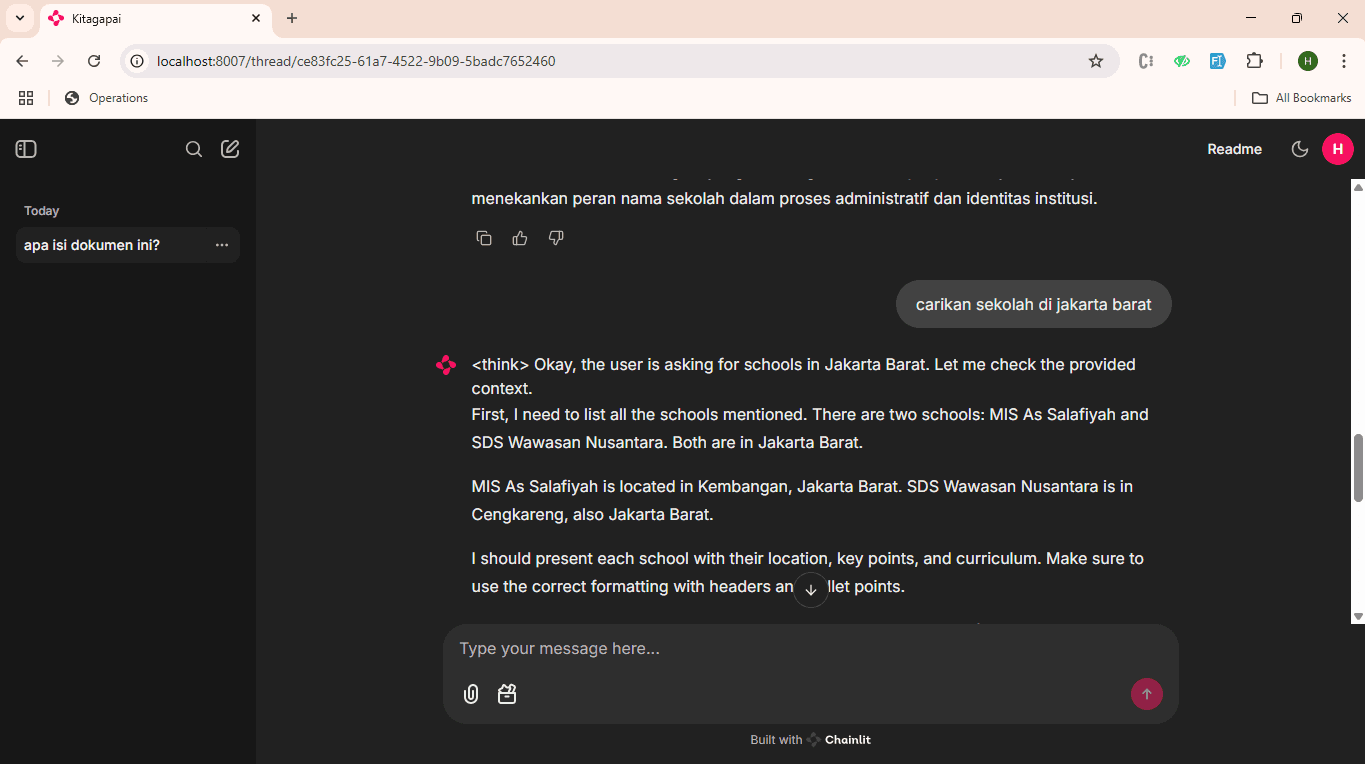Open the chat search icon
This screenshot has width=1365, height=764.
tap(194, 149)
